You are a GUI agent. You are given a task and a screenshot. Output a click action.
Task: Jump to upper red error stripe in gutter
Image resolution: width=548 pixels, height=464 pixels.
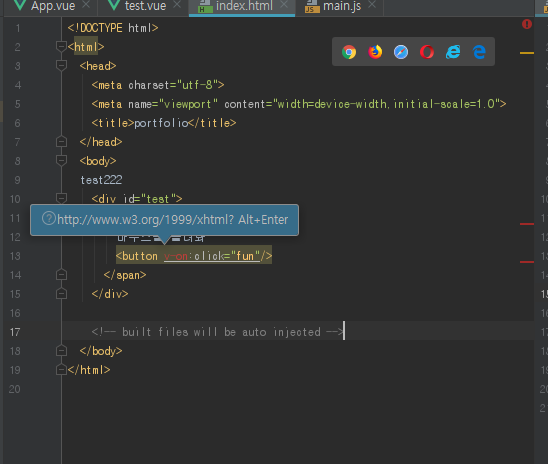[527, 224]
